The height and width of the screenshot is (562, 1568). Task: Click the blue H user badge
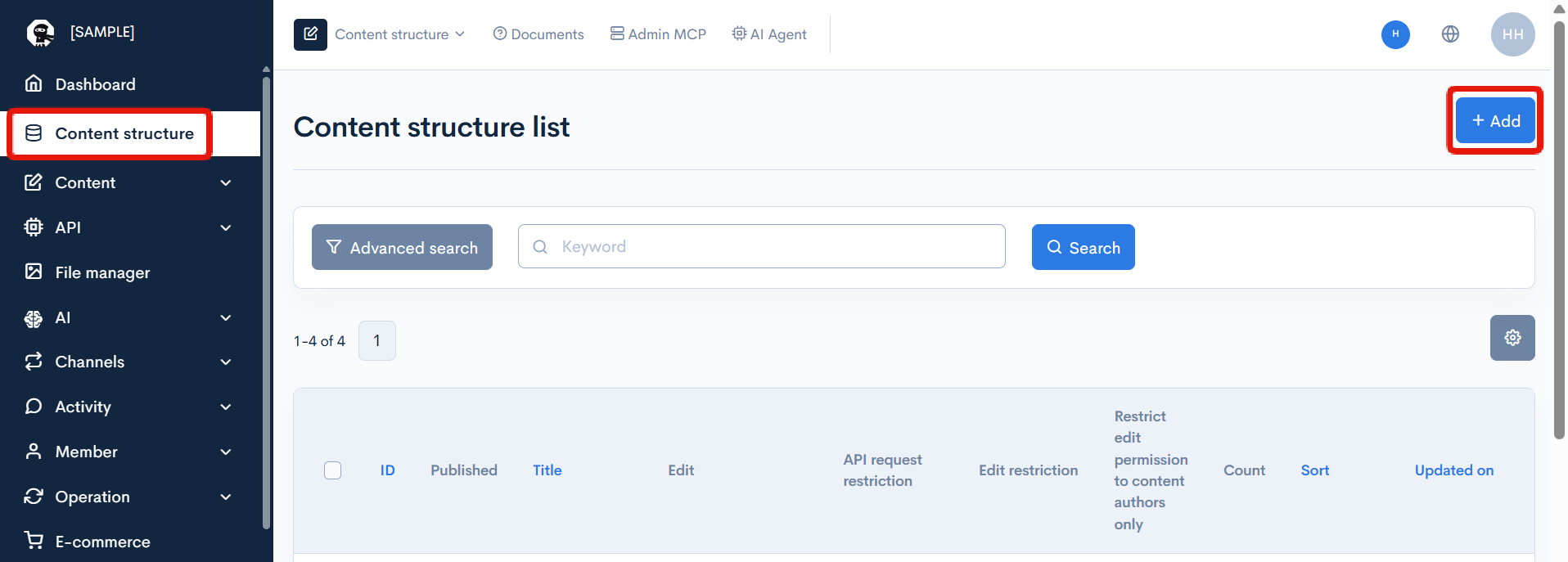point(1395,34)
